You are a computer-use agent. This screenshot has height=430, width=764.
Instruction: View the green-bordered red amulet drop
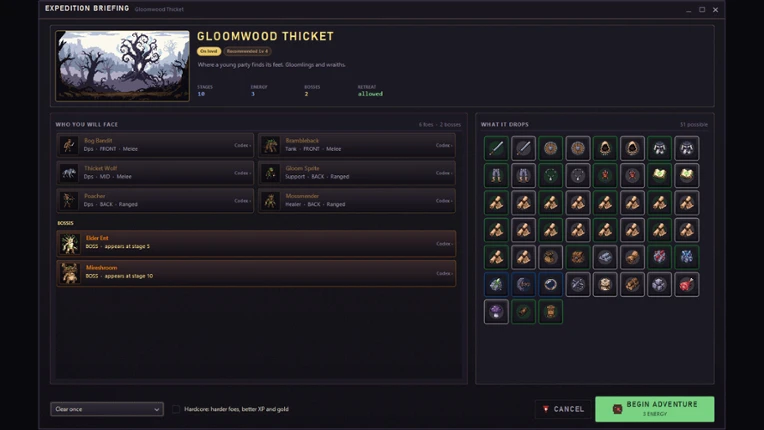pyautogui.click(x=605, y=175)
